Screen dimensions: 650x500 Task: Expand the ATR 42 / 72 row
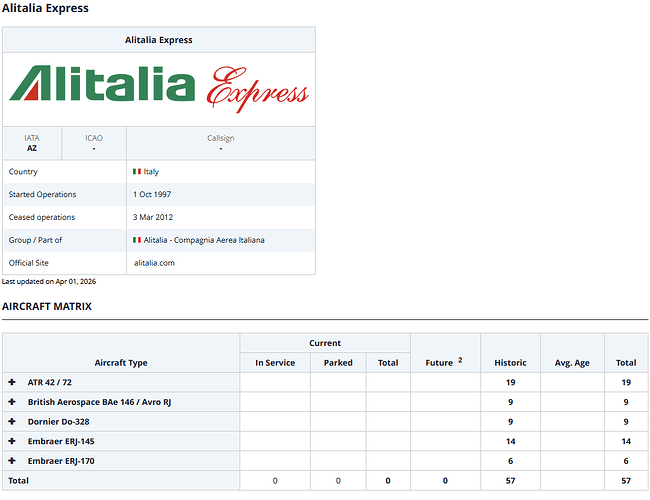pos(12,382)
